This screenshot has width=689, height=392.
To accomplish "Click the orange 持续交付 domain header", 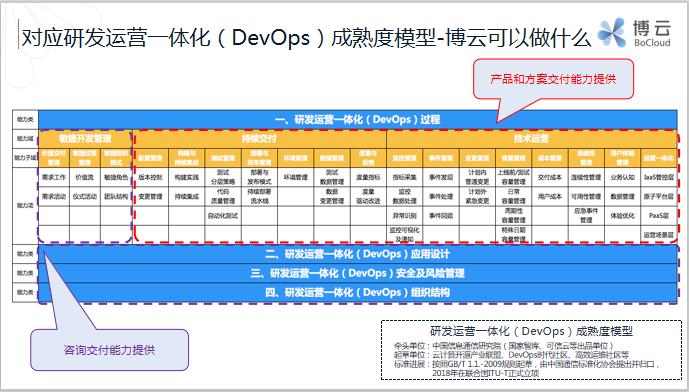I will [259, 139].
